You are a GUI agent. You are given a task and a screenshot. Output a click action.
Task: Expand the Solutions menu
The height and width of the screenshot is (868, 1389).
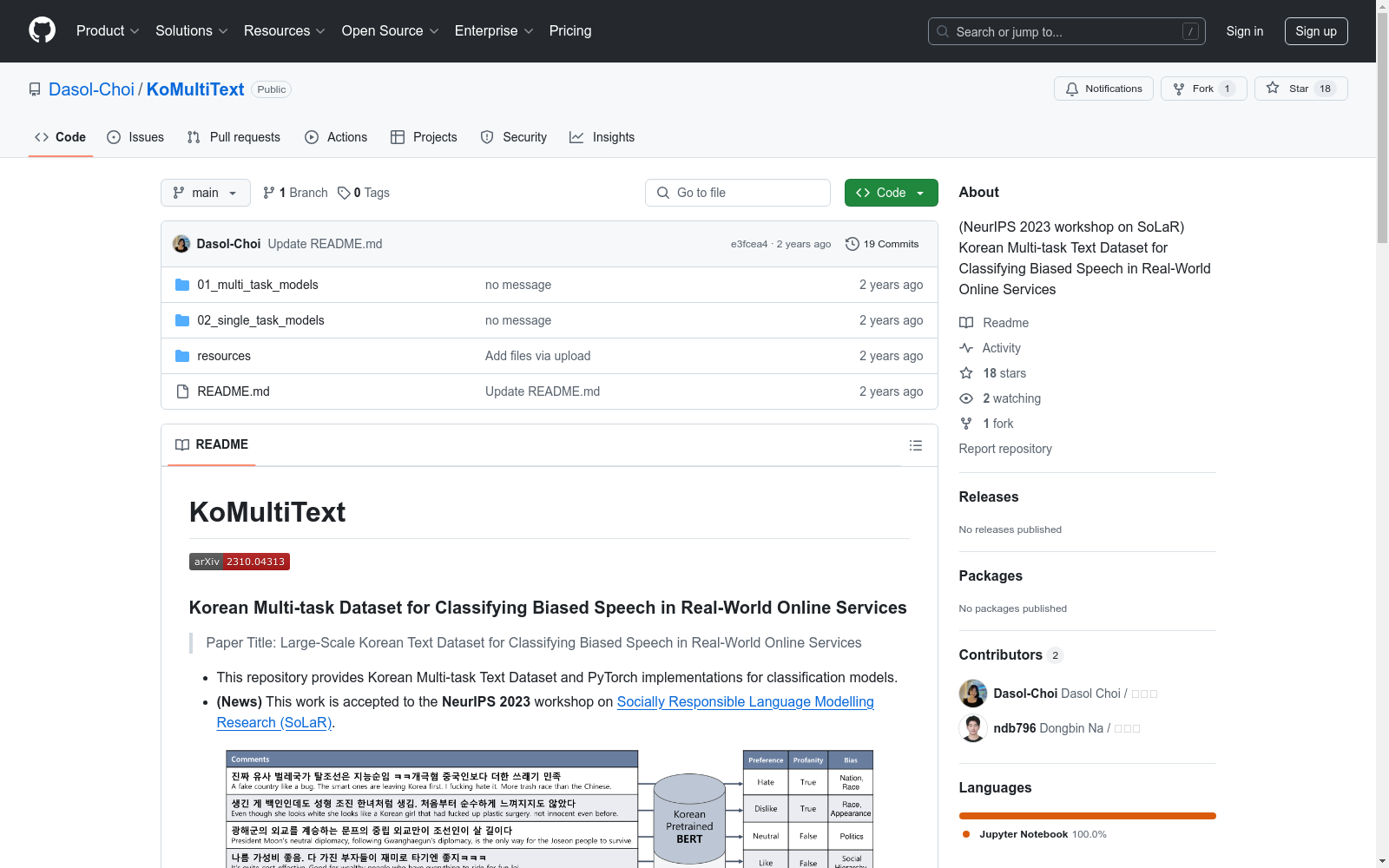click(x=192, y=31)
